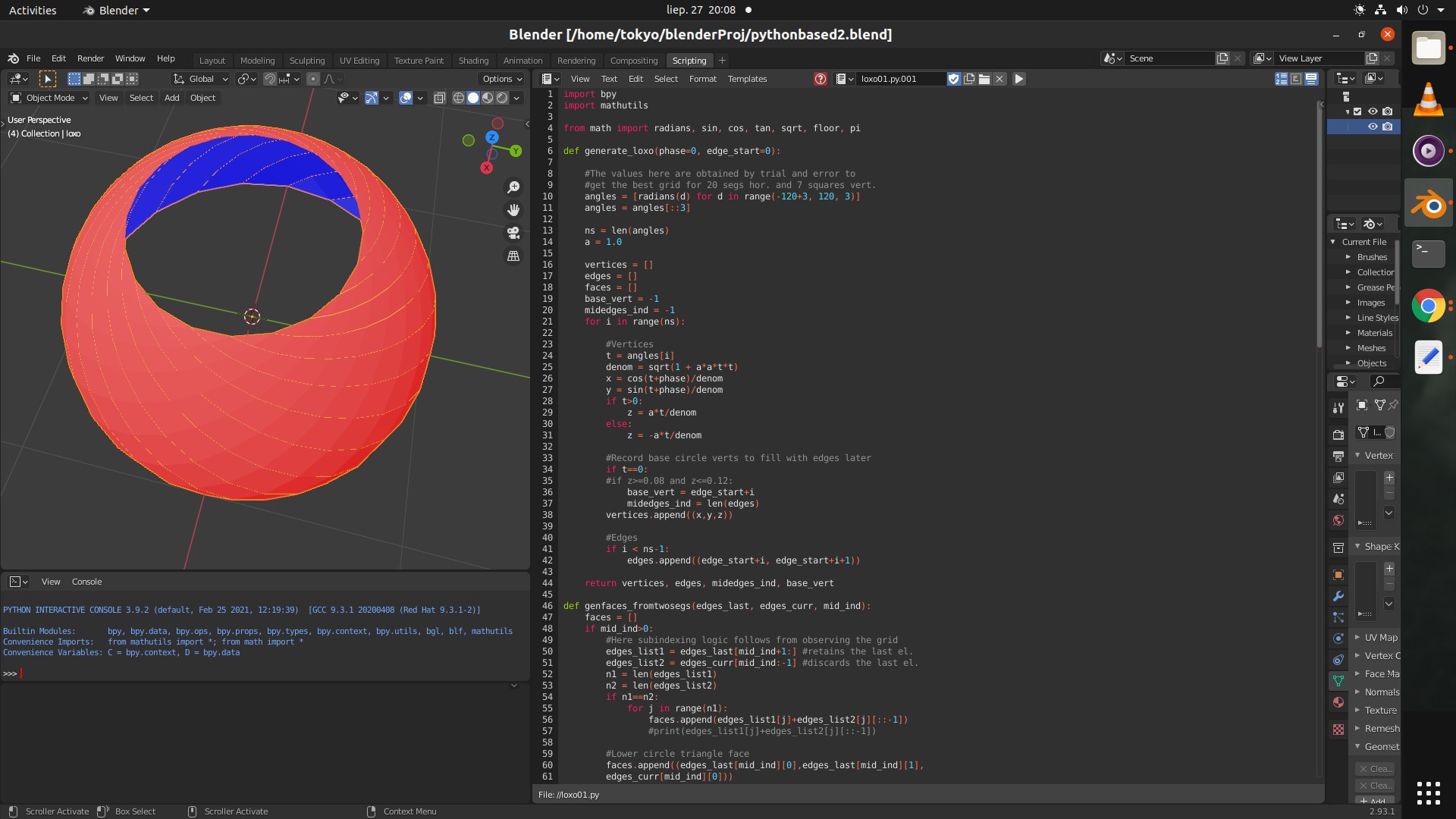This screenshot has width=1456, height=819.
Task: Open the Material properties tab icon
Action: [1338, 702]
